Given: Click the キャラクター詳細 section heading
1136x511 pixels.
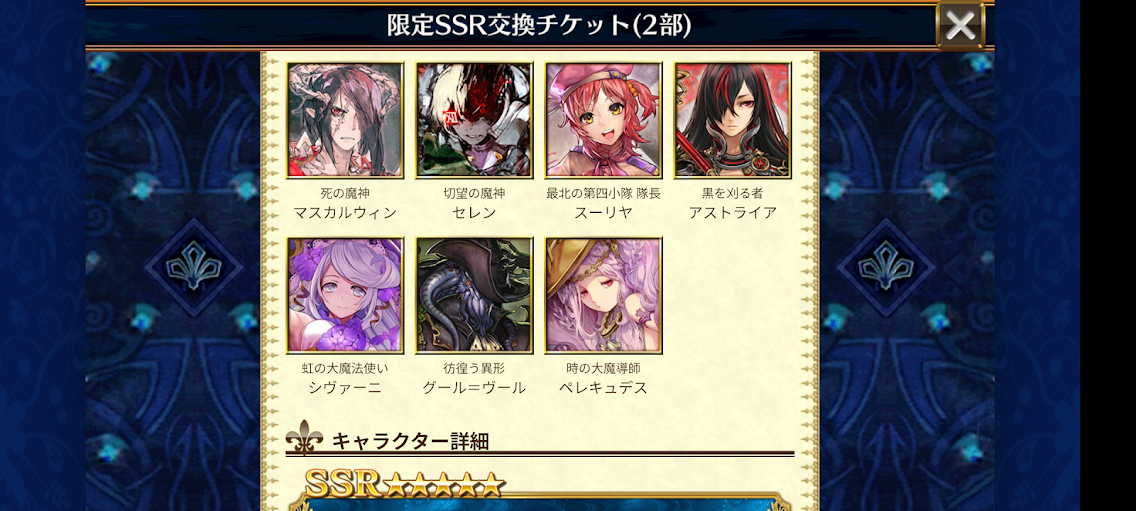Looking at the screenshot, I should 410,440.
